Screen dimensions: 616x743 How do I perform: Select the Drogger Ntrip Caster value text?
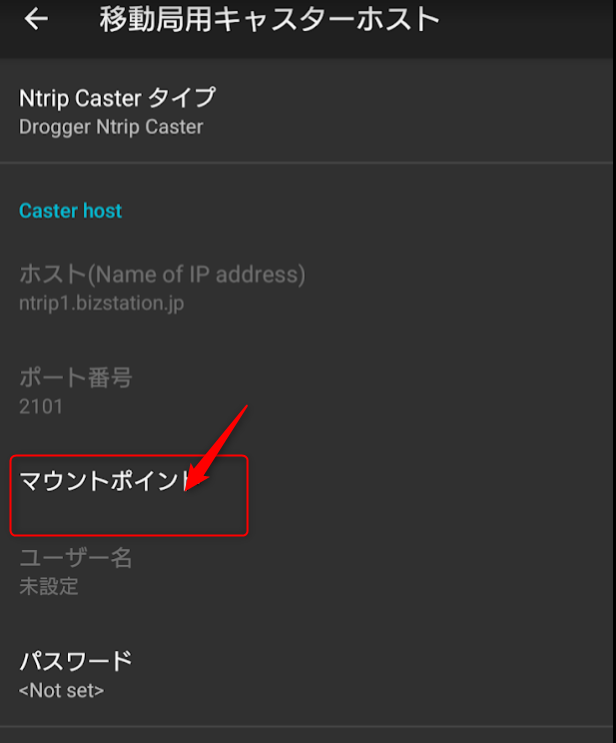pos(111,127)
